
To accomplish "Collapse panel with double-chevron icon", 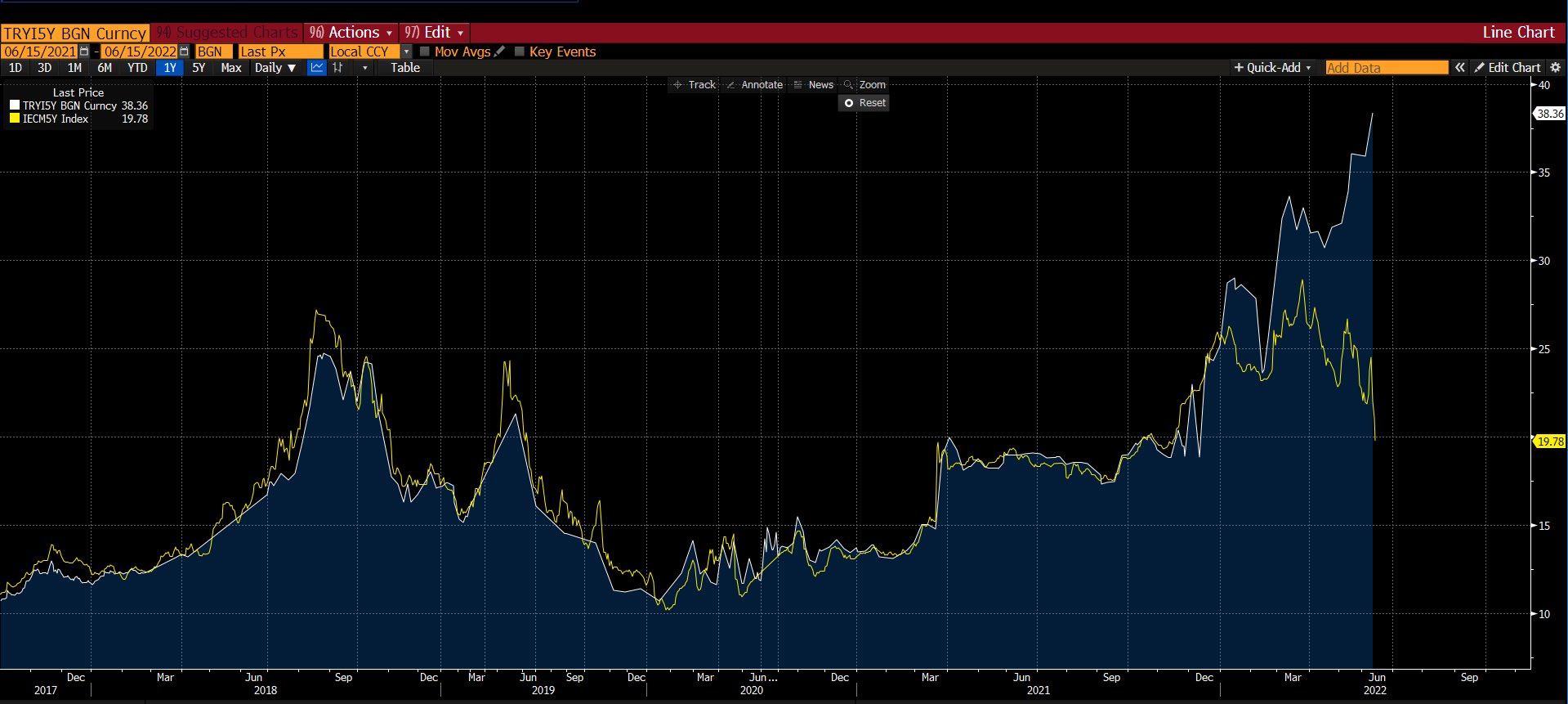I will point(1459,68).
